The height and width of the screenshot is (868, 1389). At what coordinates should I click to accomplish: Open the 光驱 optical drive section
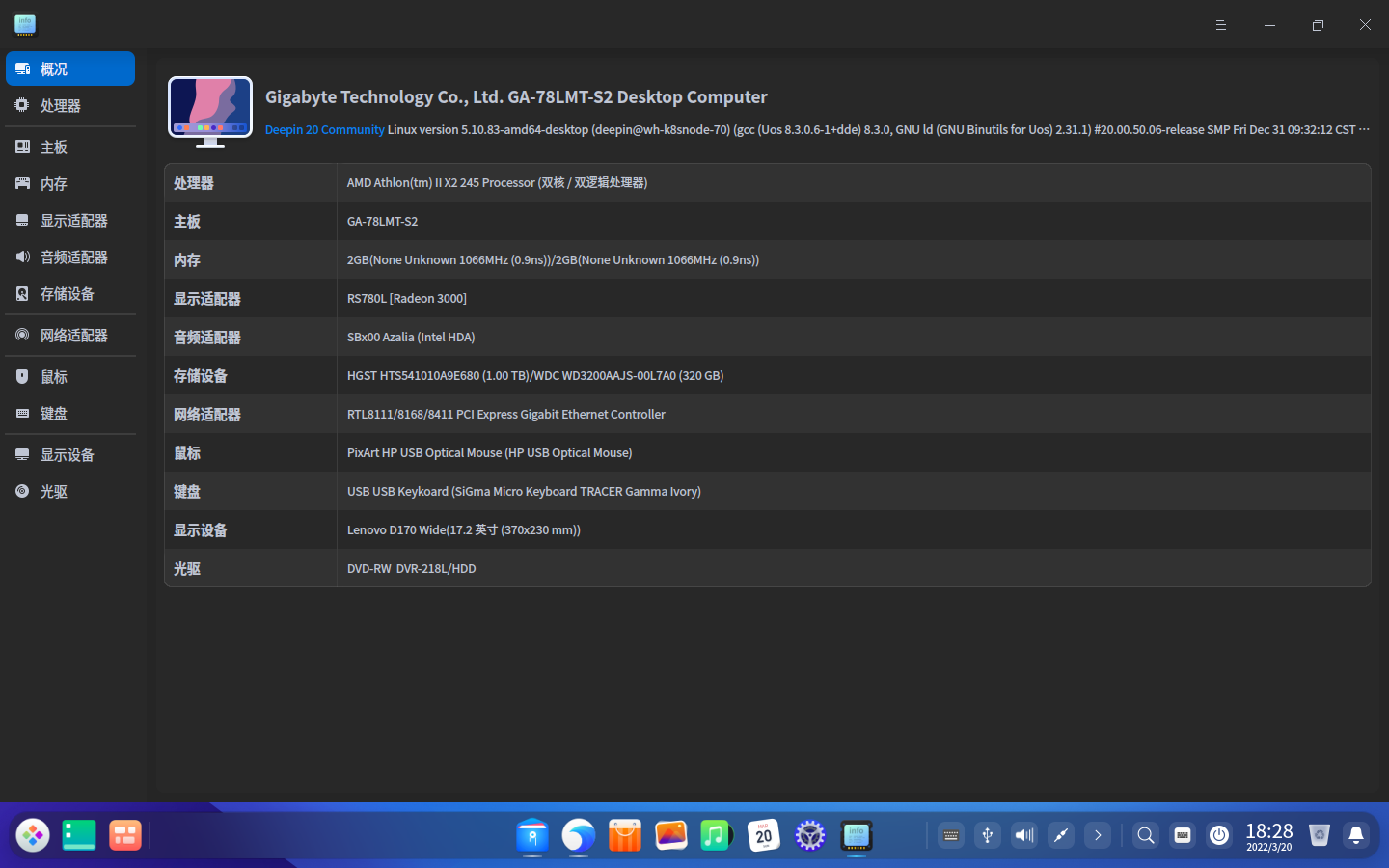[53, 492]
